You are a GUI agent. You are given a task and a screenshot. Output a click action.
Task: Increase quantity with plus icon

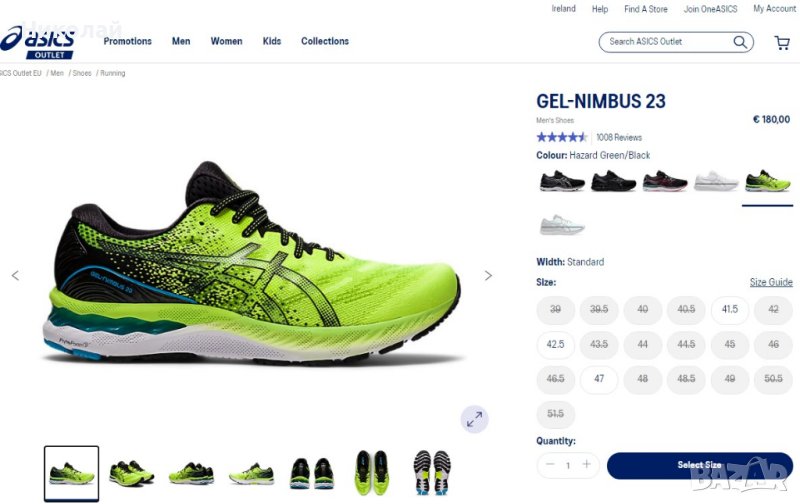[586, 464]
